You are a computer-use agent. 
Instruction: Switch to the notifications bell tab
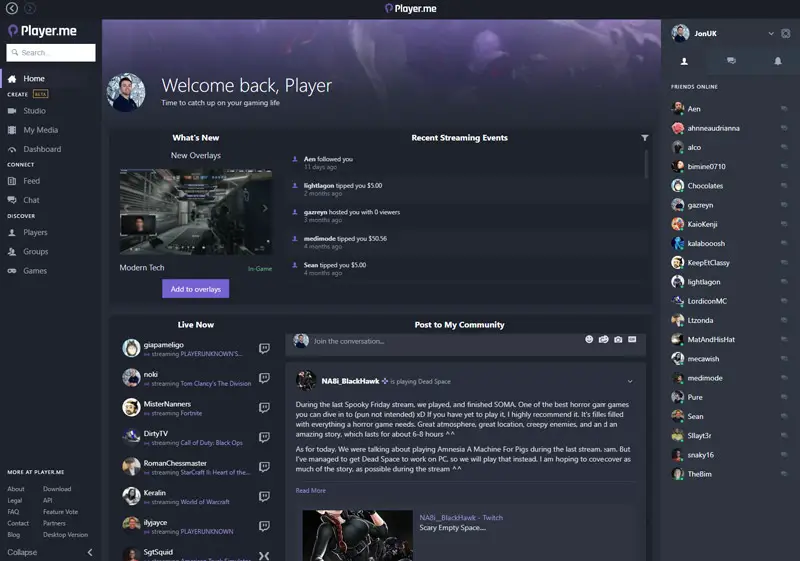pyautogui.click(x=778, y=61)
